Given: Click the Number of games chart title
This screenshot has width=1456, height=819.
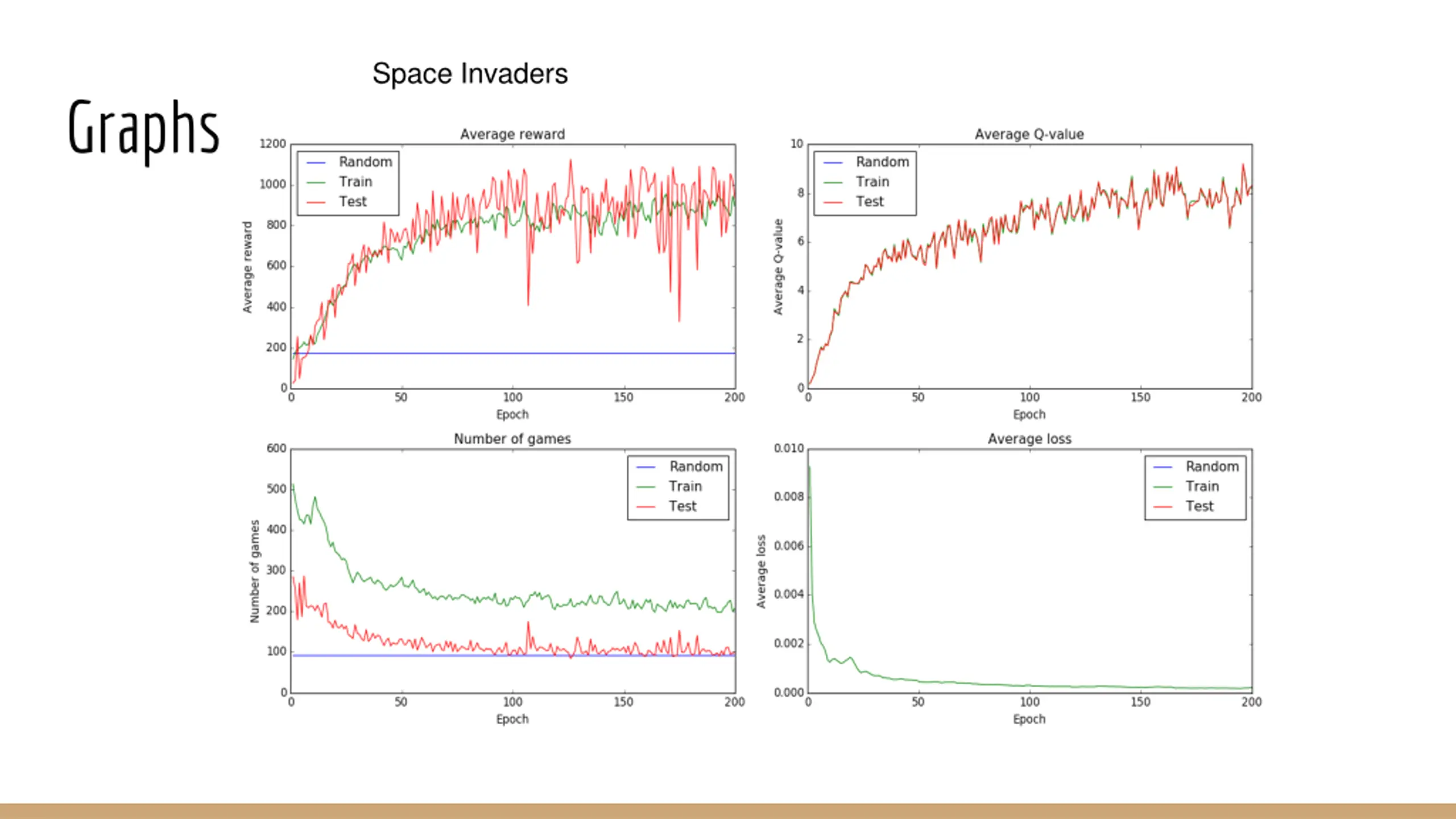Looking at the screenshot, I should coord(512,439).
